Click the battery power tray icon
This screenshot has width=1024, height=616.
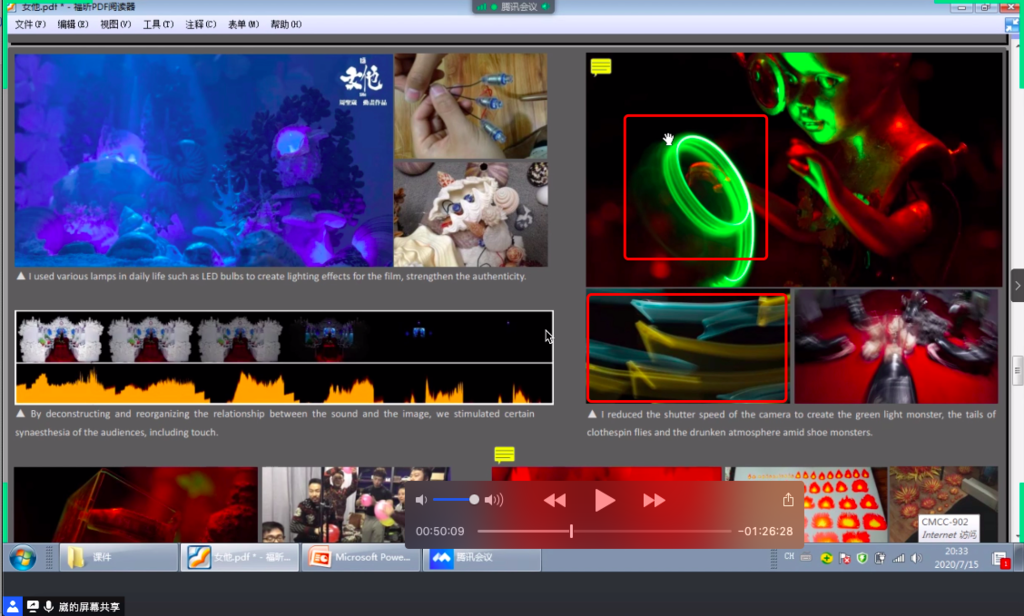880,558
